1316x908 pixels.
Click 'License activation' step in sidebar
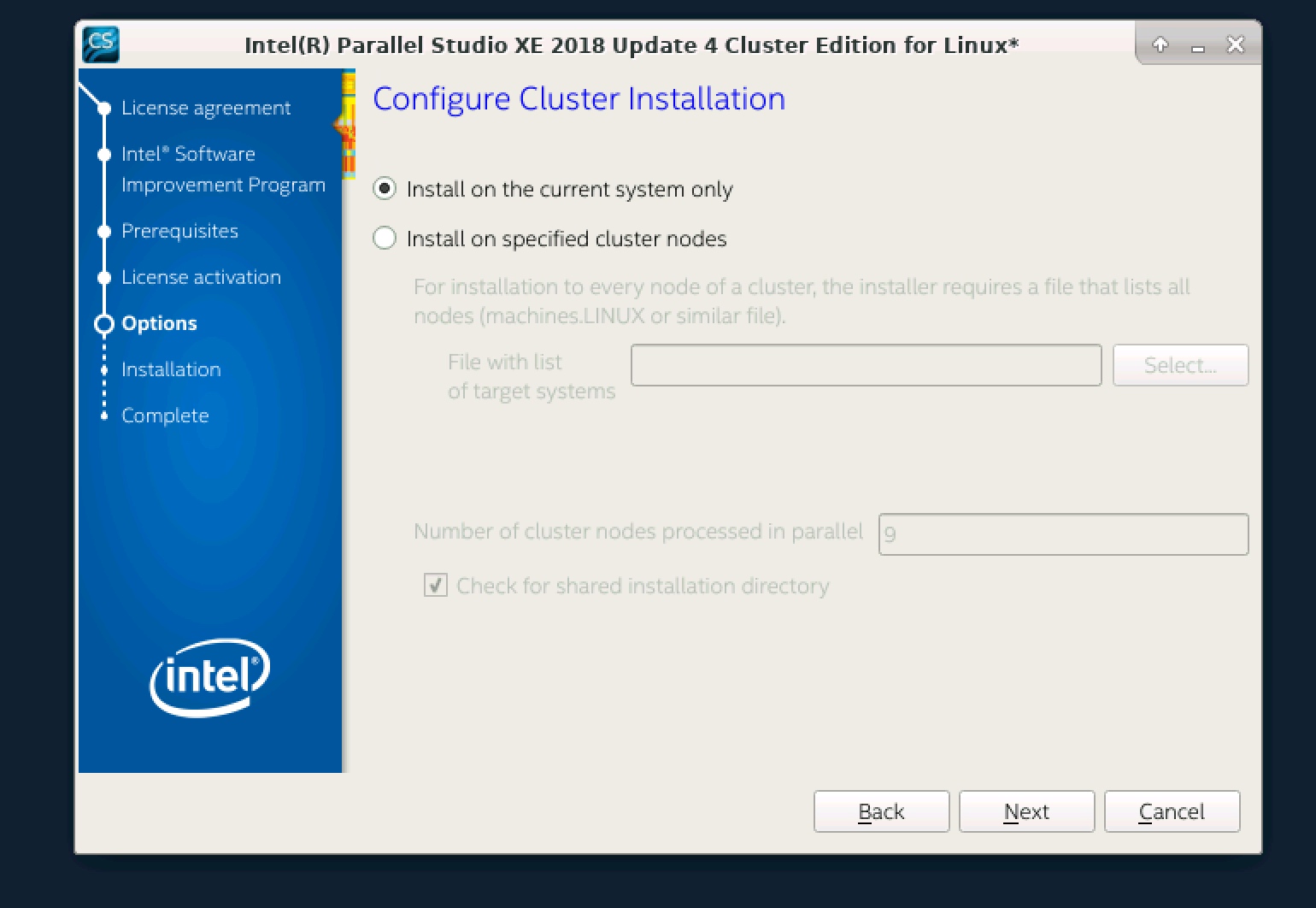click(x=201, y=277)
